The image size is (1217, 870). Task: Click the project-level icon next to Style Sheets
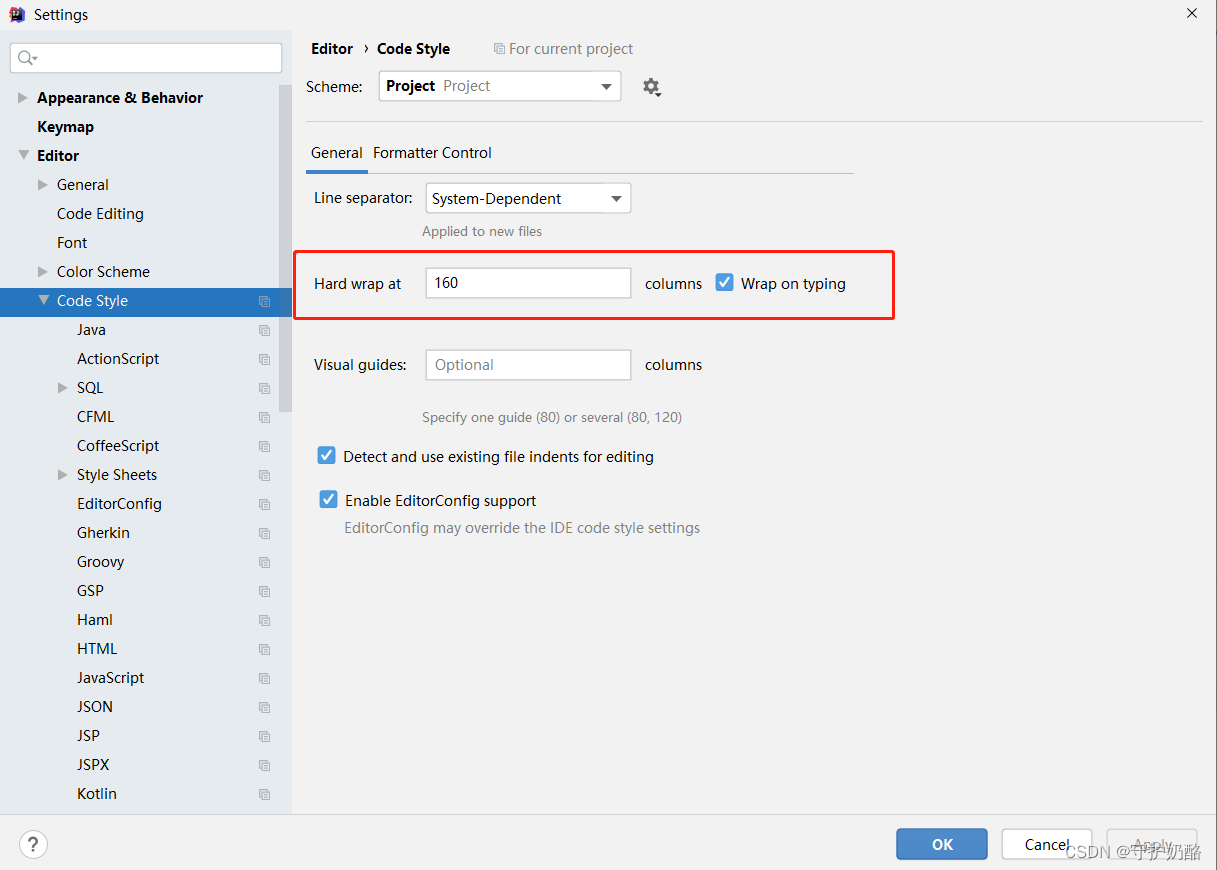[264, 475]
